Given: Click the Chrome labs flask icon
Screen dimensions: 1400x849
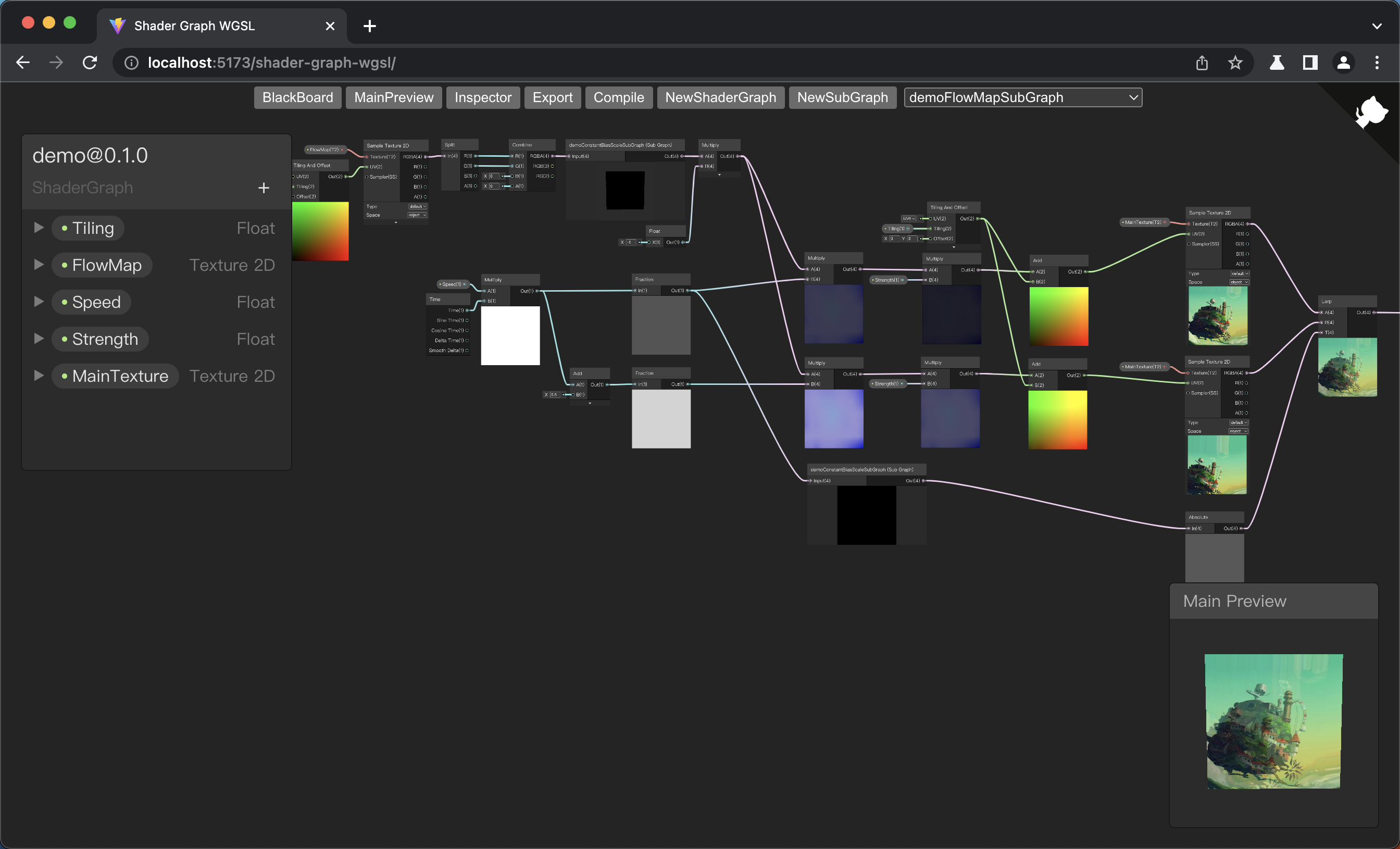Looking at the screenshot, I should [x=1277, y=63].
